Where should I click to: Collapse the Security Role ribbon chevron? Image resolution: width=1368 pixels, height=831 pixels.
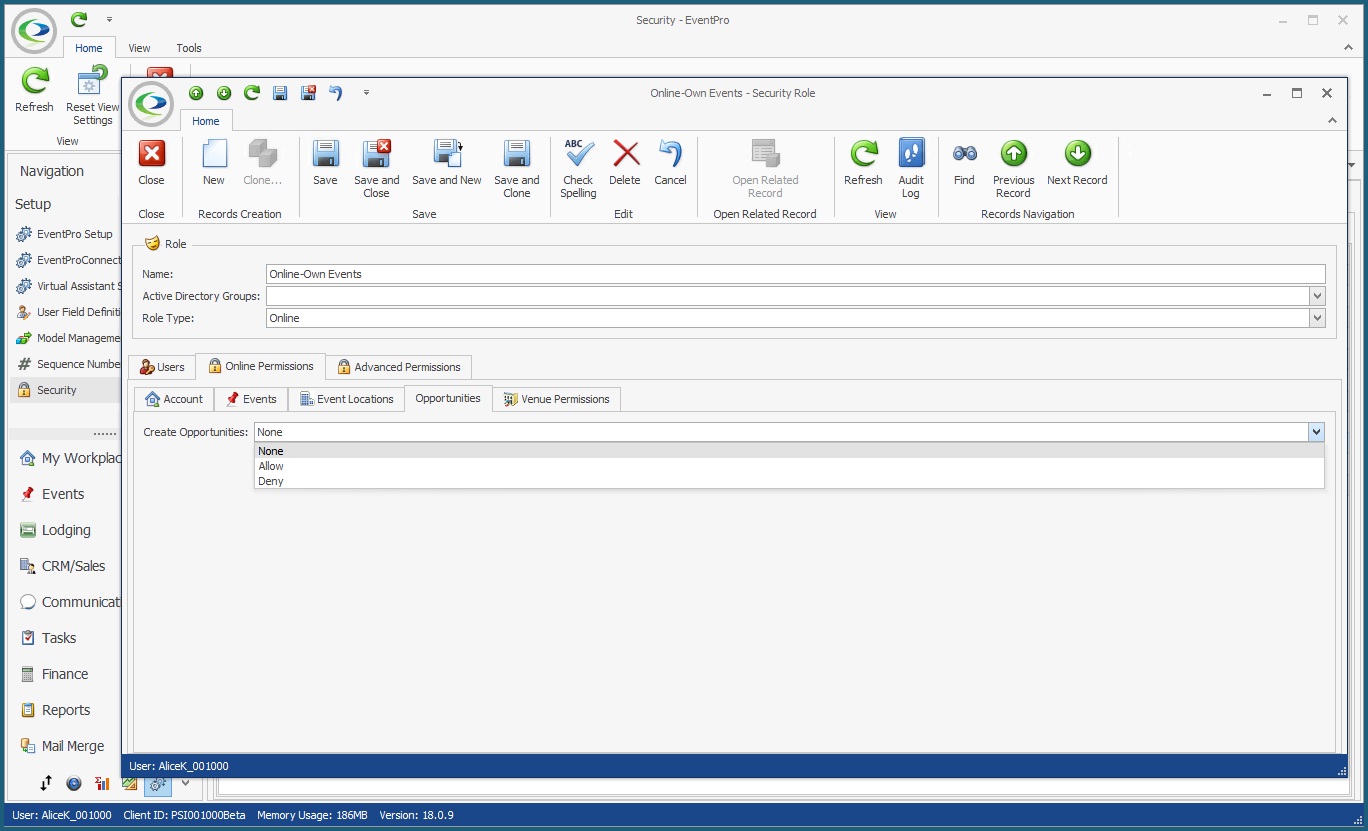click(1332, 120)
